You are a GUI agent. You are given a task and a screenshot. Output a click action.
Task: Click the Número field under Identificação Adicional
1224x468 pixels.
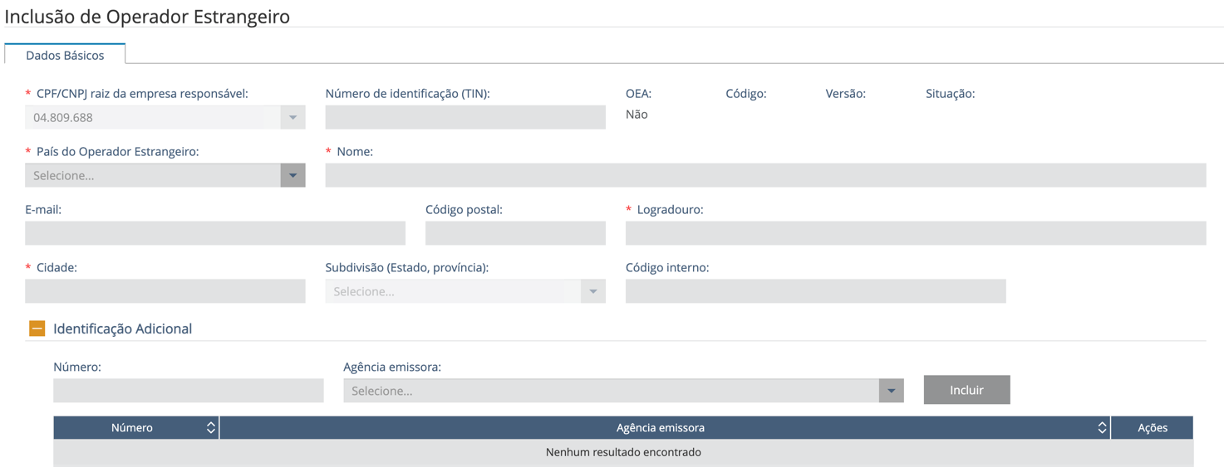(188, 391)
